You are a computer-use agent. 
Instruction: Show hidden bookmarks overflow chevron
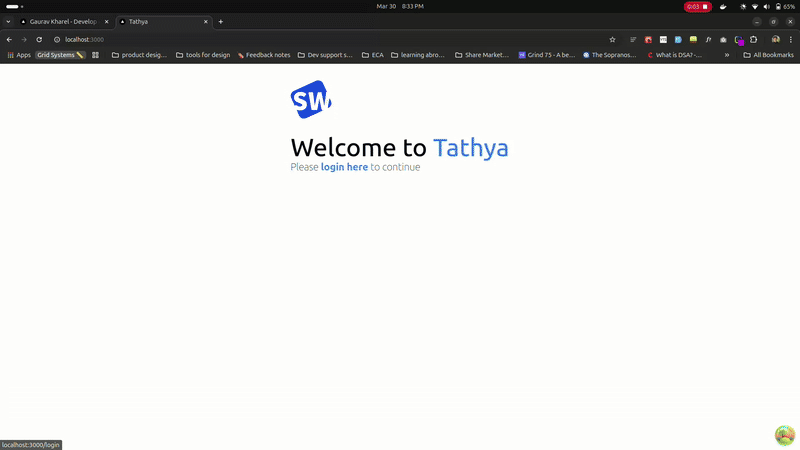727,55
